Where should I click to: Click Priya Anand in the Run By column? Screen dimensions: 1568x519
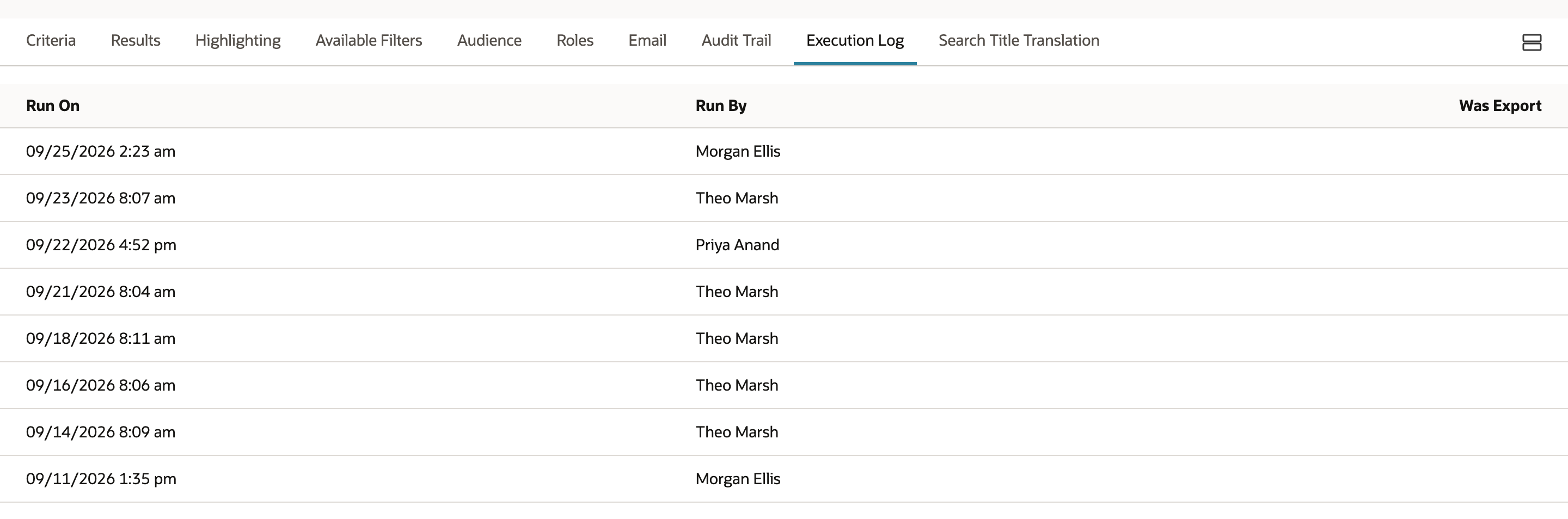point(737,245)
